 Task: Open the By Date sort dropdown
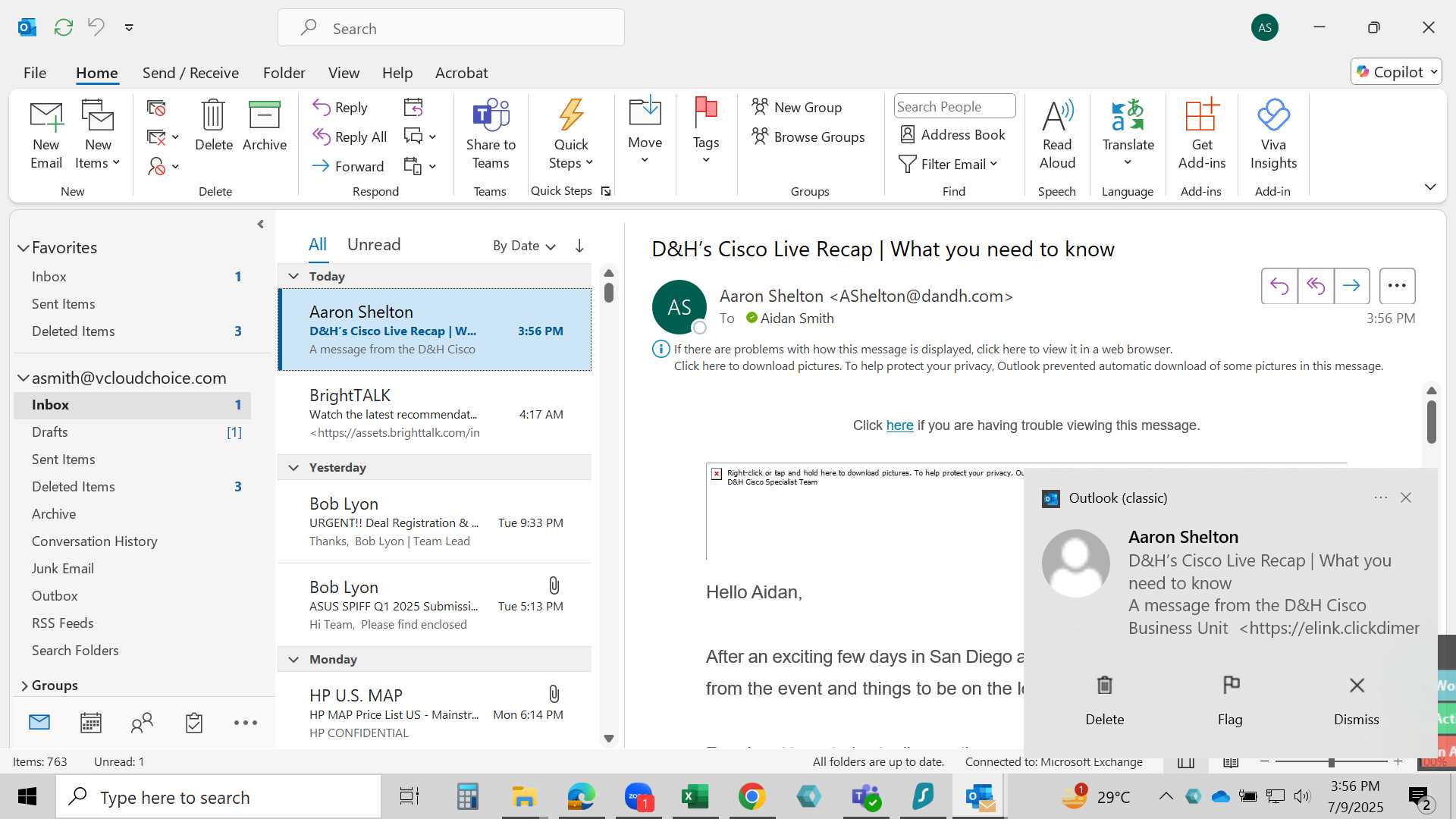(524, 246)
